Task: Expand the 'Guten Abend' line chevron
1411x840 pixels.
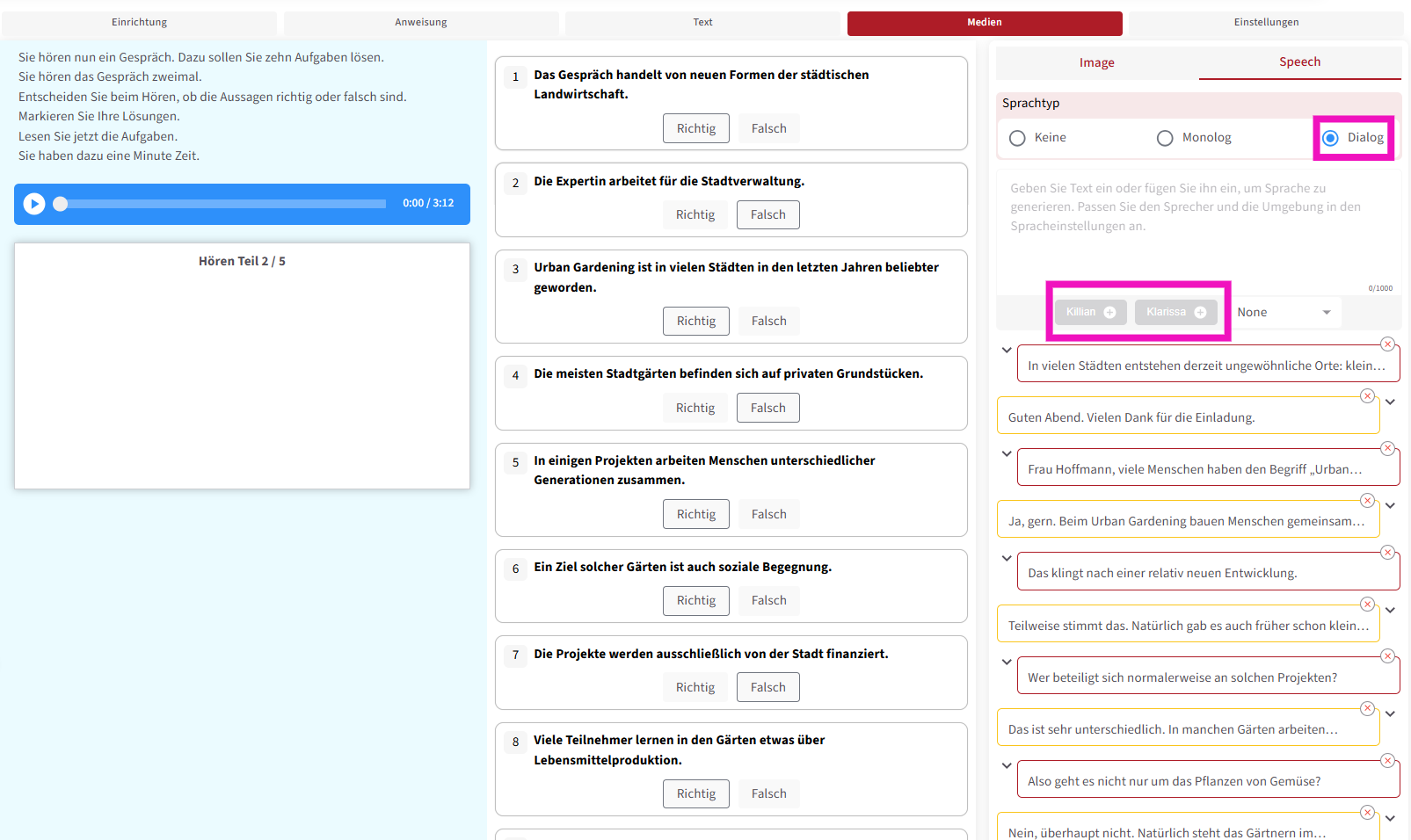Action: (1390, 402)
